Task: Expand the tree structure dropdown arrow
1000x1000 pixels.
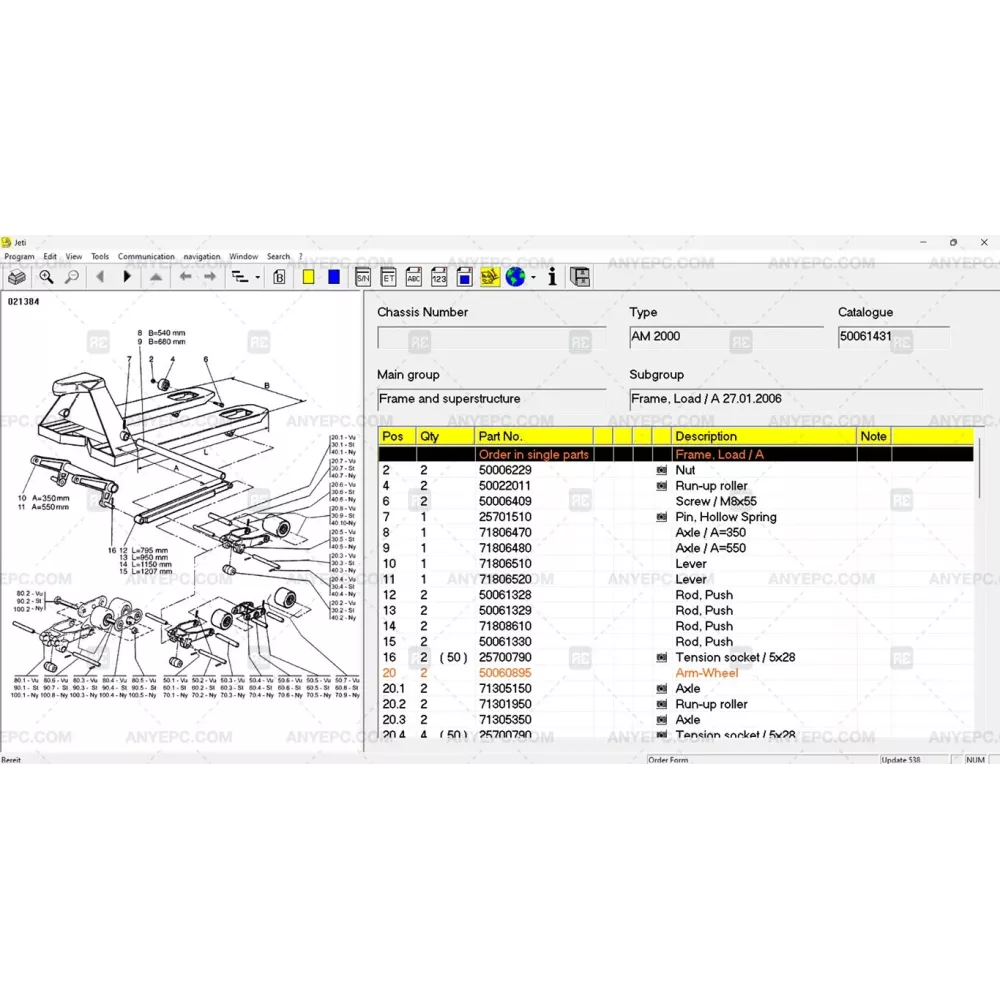Action: tap(258, 278)
